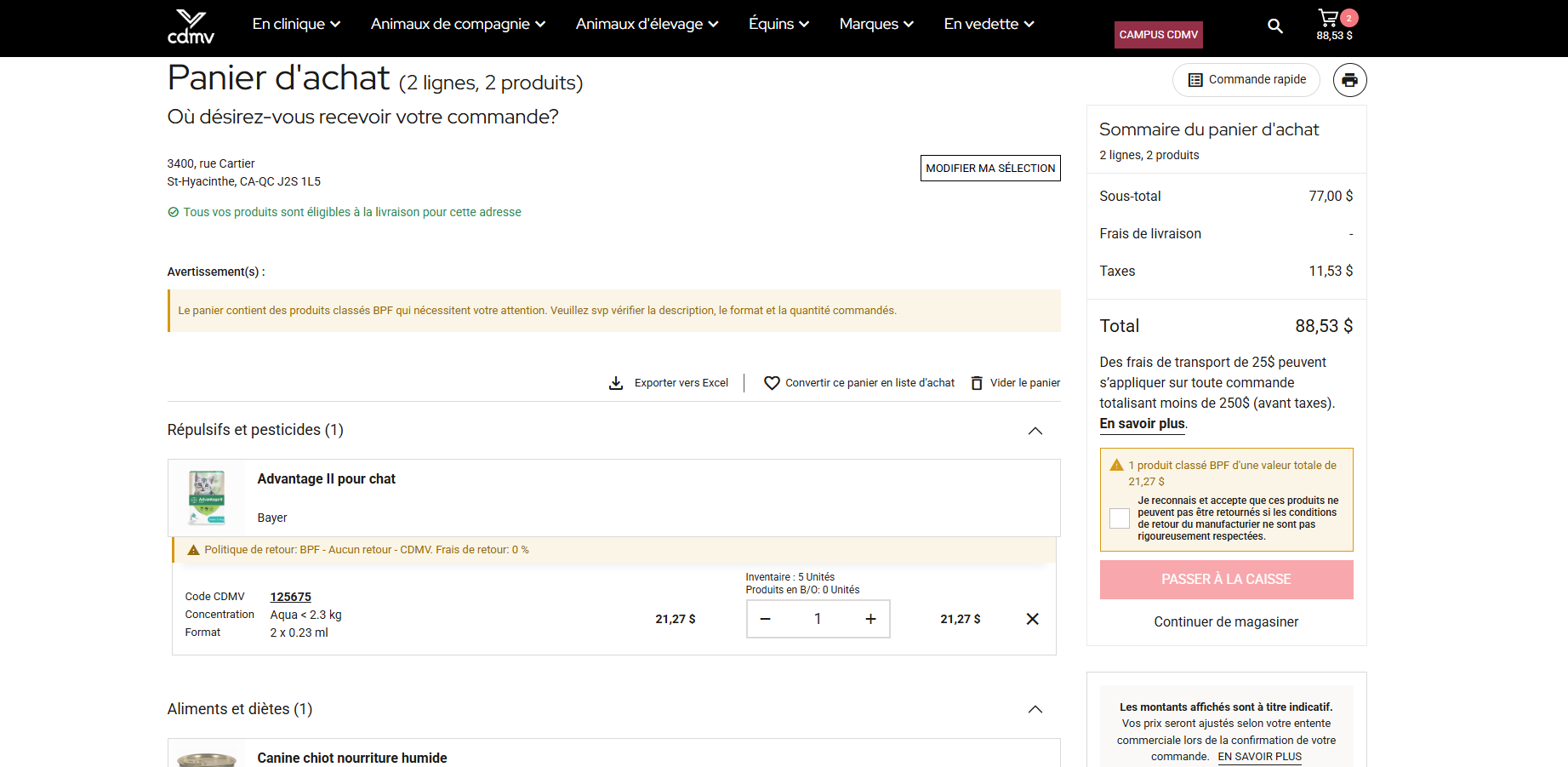
Task: Click the BPF cart warning message banner
Action: (x=614, y=311)
